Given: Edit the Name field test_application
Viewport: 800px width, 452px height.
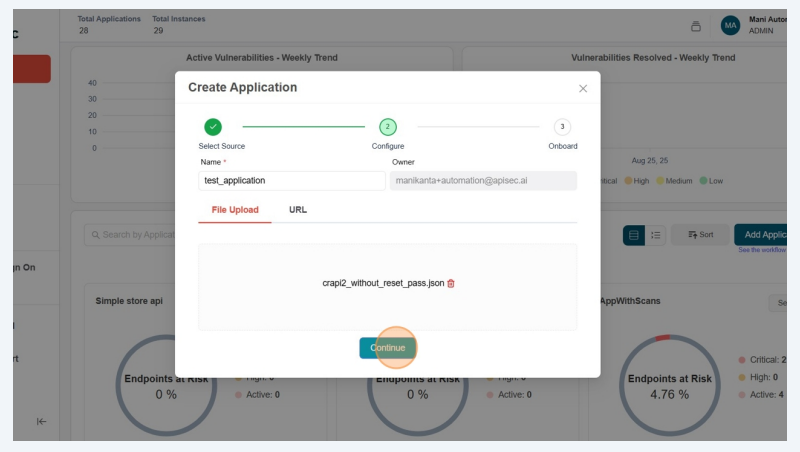Looking at the screenshot, I should click(x=292, y=181).
